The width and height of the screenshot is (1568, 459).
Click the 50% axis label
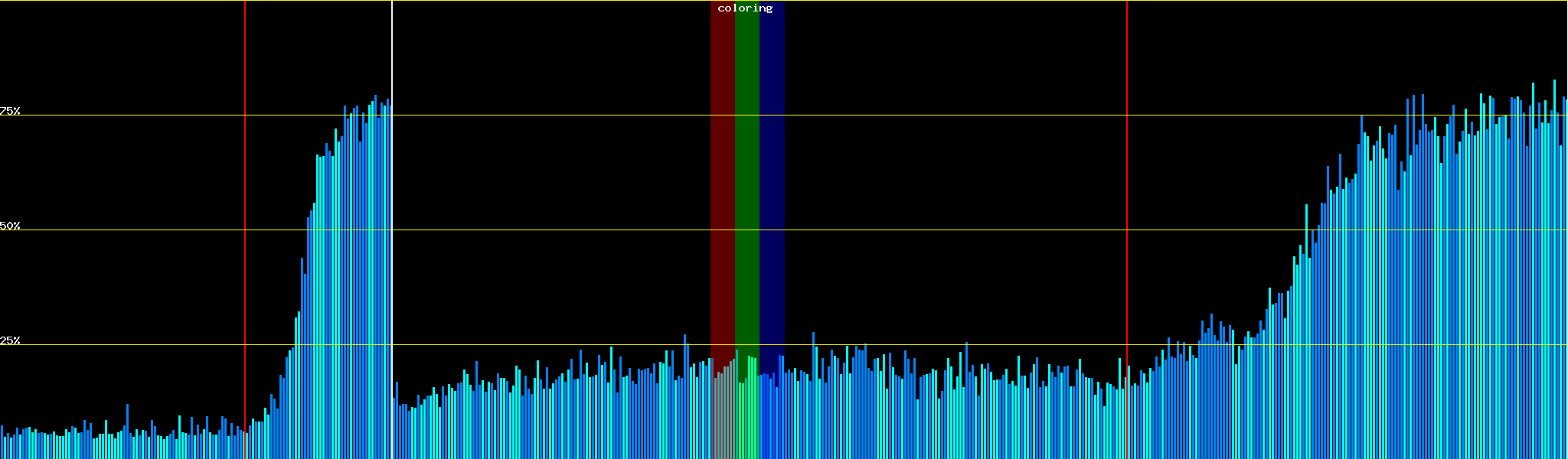pyautogui.click(x=10, y=226)
